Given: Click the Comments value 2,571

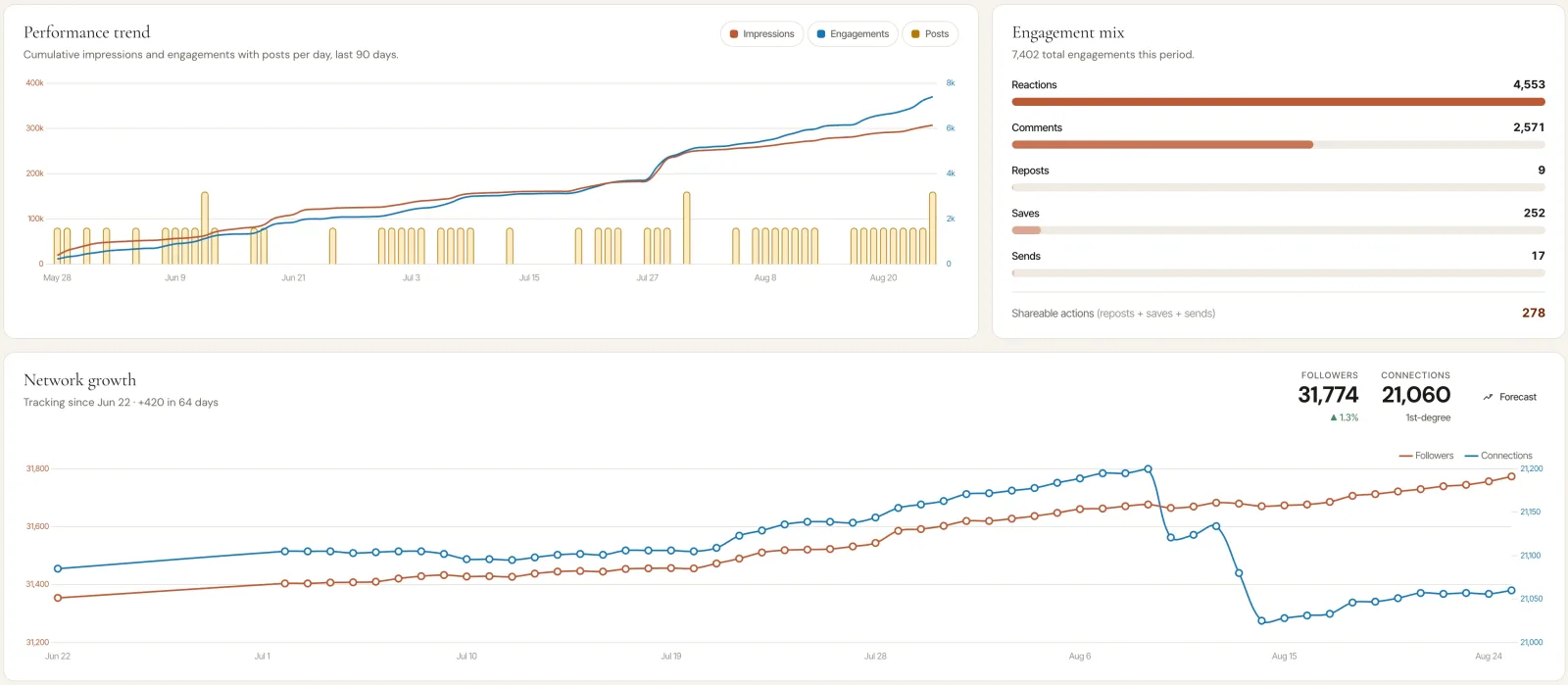Looking at the screenshot, I should [1529, 127].
